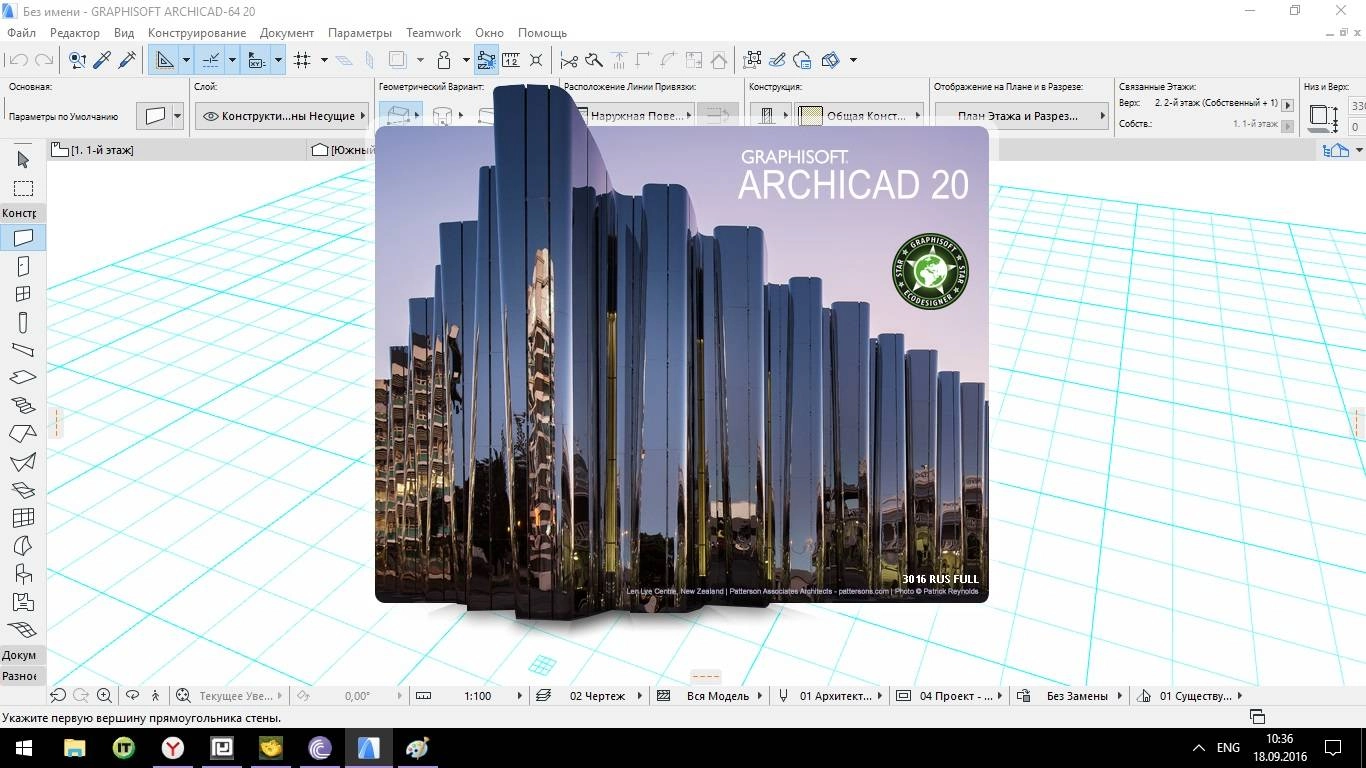
Task: Toggle the coordinate tracker button
Action: pos(257,60)
